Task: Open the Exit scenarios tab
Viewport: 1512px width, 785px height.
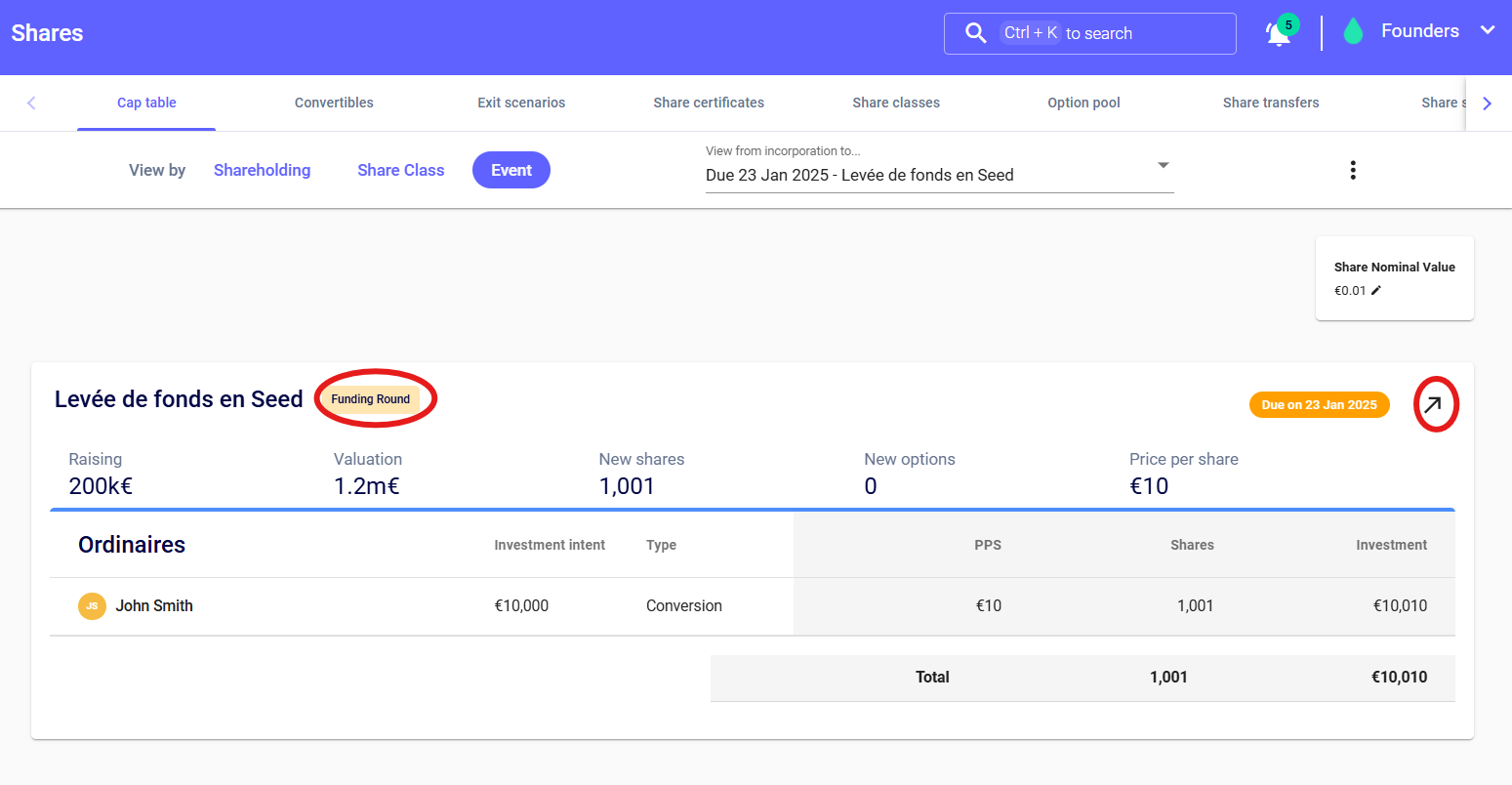Action: 521,103
